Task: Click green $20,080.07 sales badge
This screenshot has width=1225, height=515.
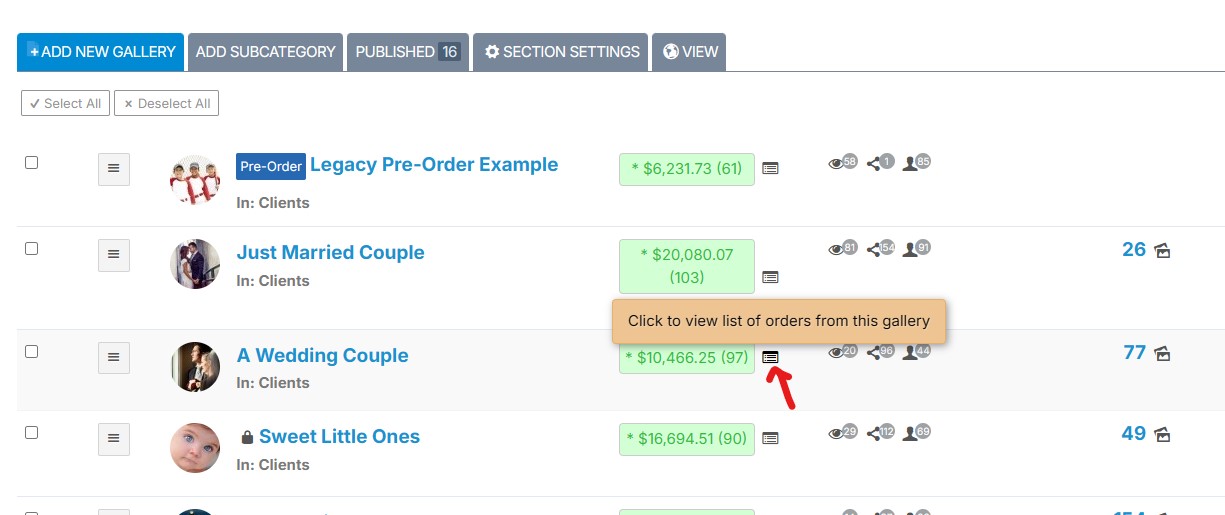Action: pos(687,266)
